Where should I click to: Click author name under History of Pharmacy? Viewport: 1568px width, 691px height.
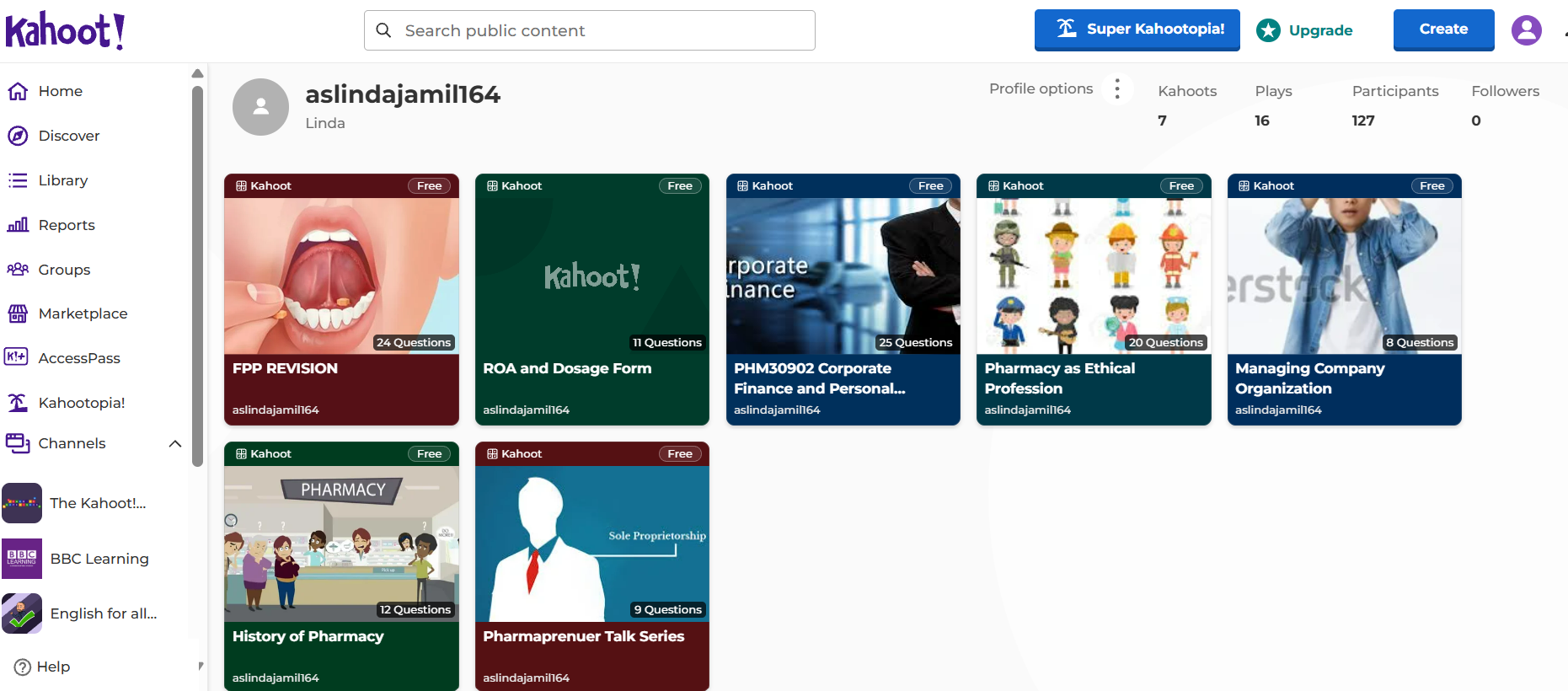coord(276,678)
